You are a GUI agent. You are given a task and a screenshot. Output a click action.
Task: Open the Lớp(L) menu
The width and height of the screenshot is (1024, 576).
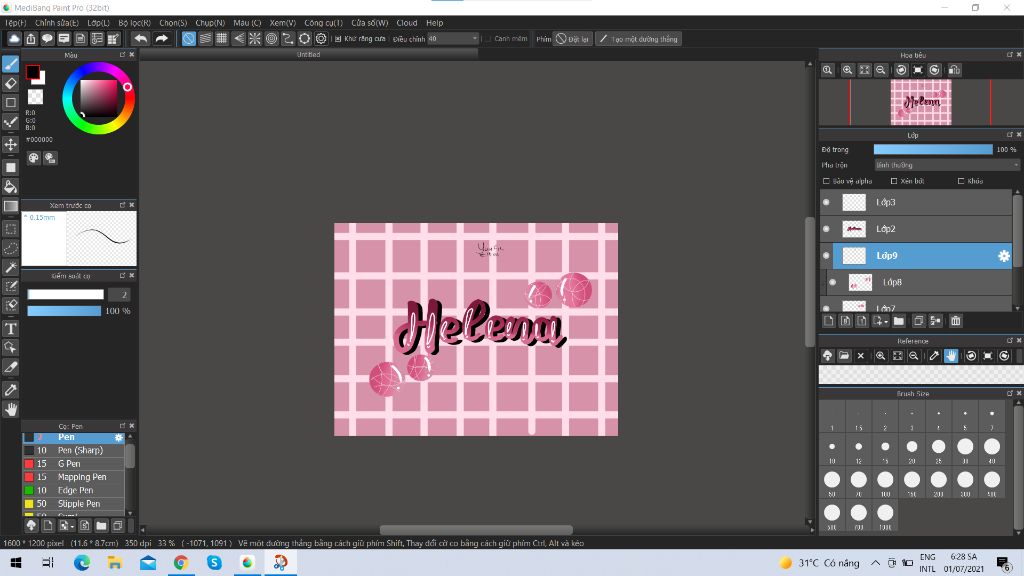tap(99, 23)
